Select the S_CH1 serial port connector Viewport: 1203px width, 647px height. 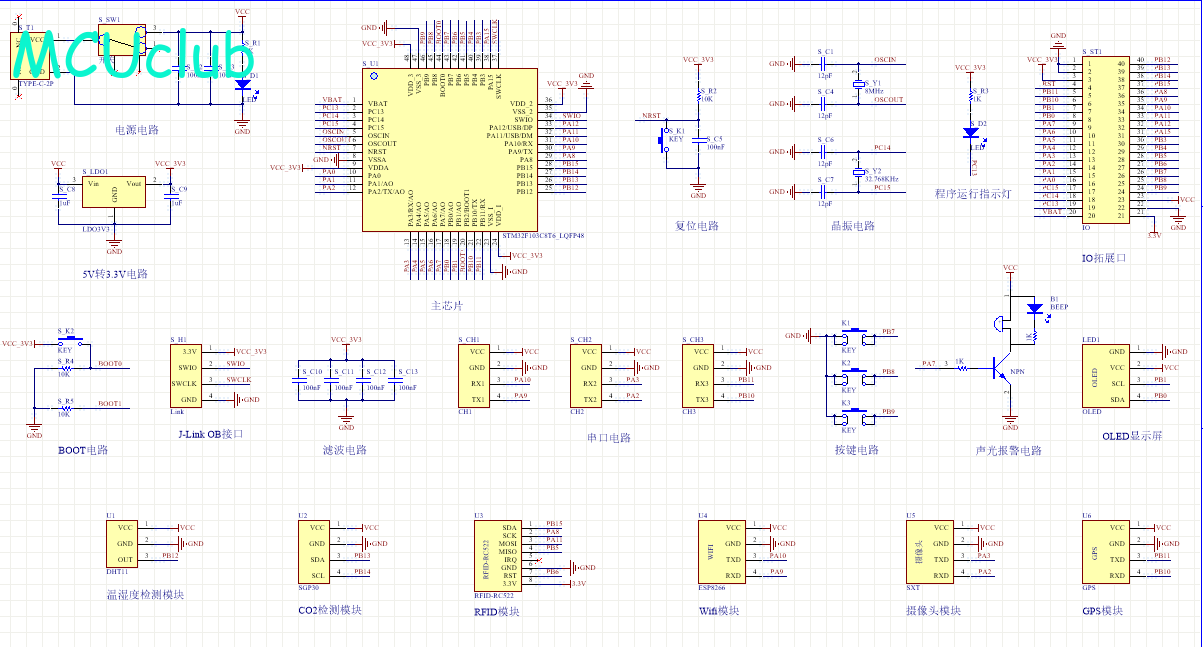pos(475,375)
